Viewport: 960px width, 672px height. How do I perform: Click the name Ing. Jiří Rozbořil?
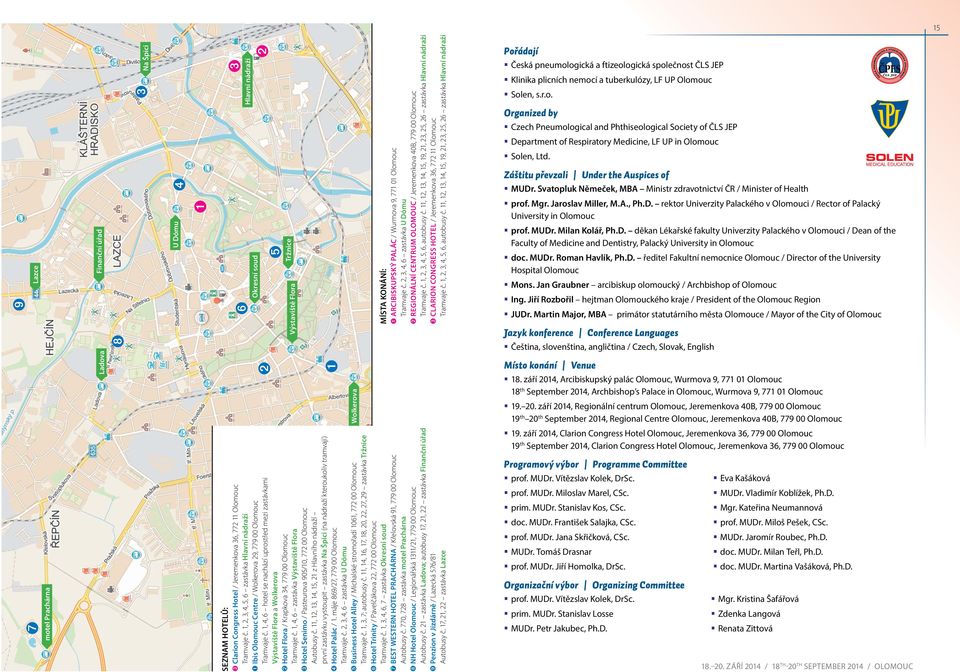click(542, 299)
